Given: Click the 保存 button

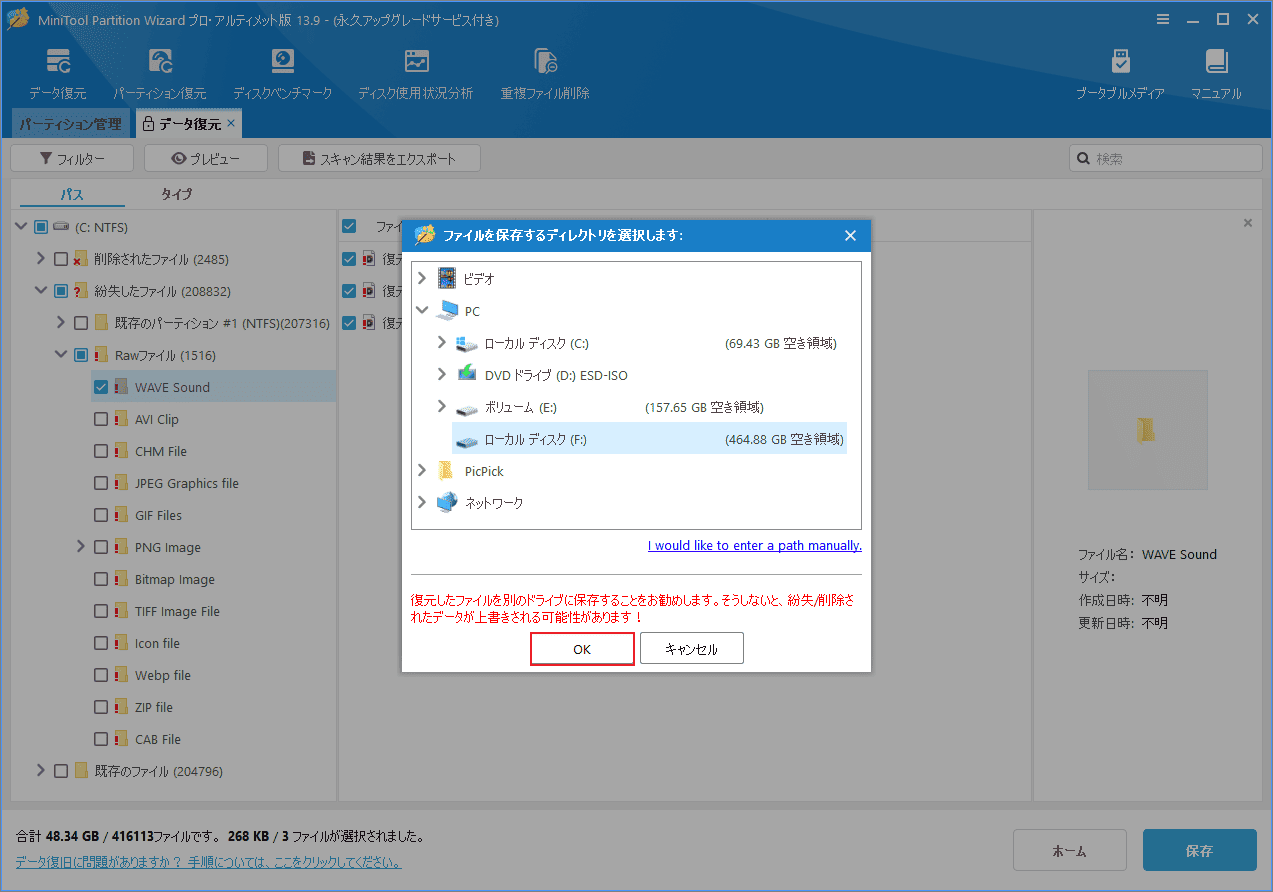Looking at the screenshot, I should click(x=1200, y=851).
